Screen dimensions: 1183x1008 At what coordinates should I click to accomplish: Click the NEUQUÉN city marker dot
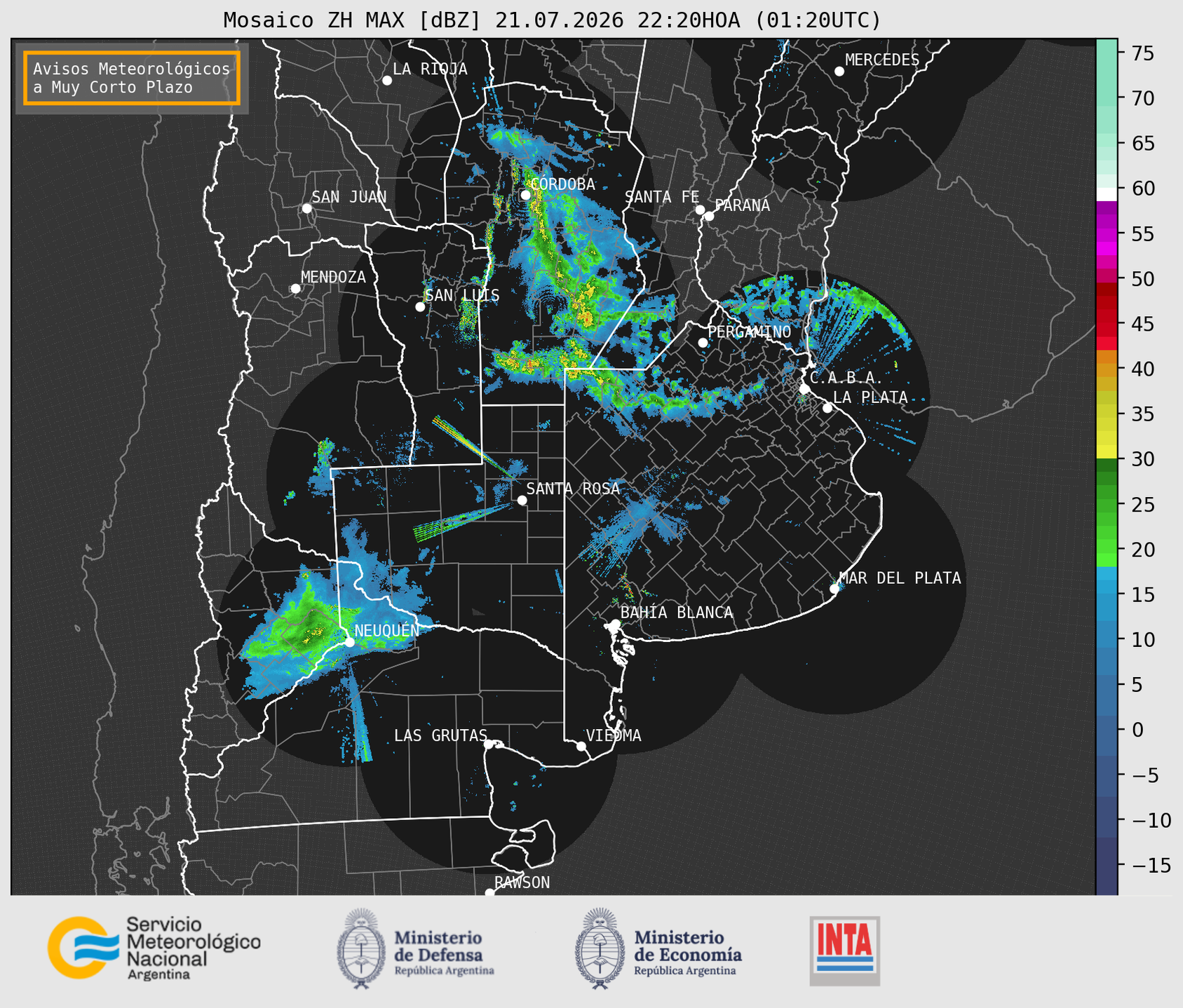(349, 641)
